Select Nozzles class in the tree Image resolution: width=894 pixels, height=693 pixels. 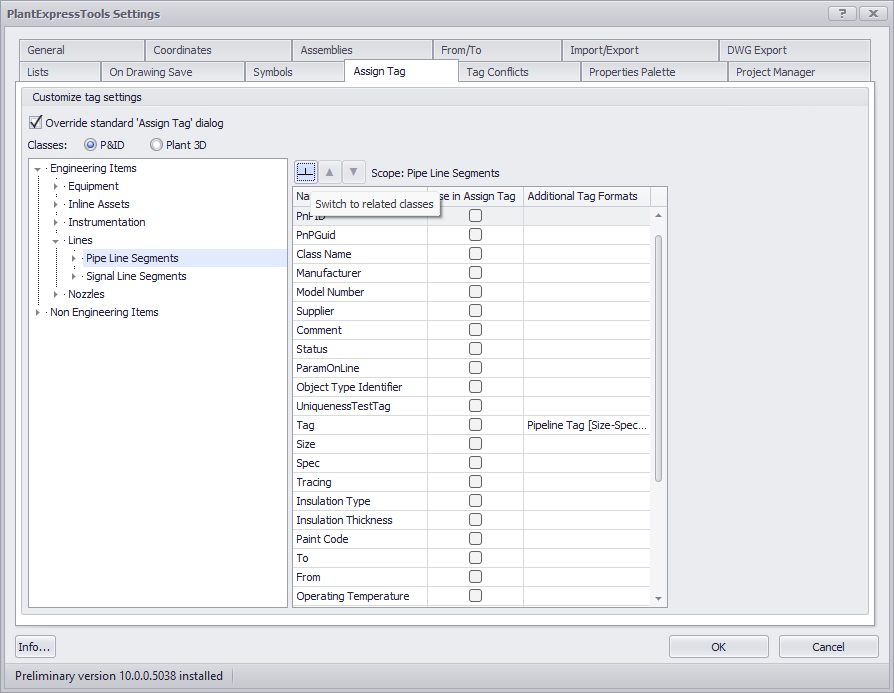(86, 294)
